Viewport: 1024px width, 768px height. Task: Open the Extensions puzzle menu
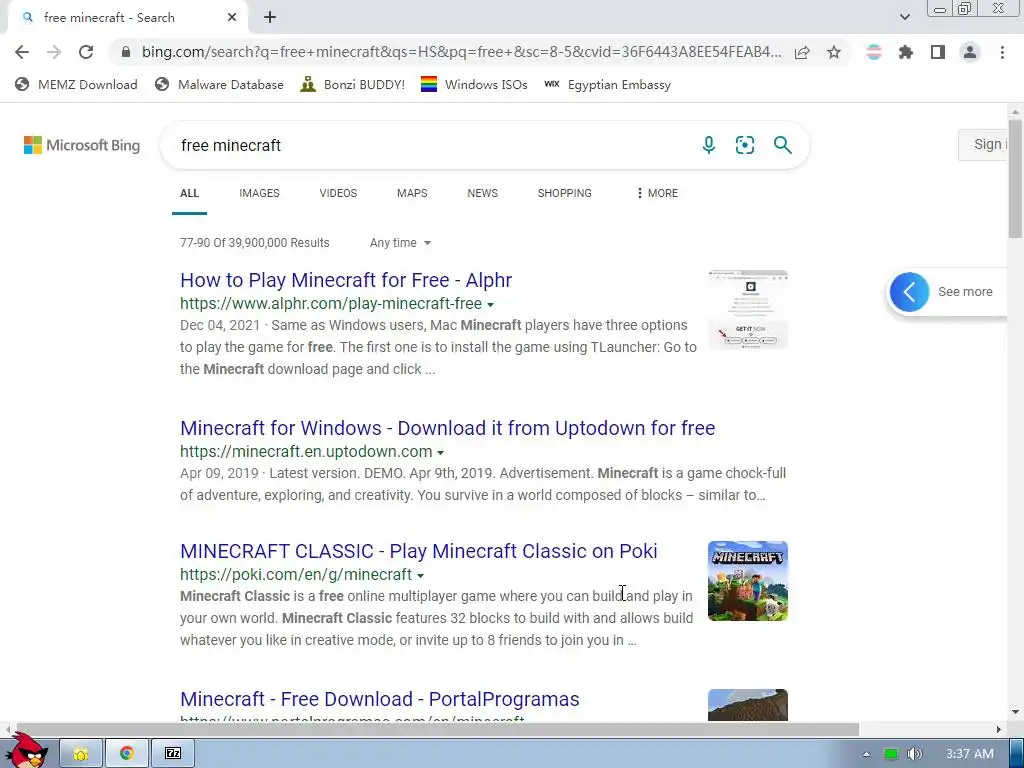(x=906, y=52)
